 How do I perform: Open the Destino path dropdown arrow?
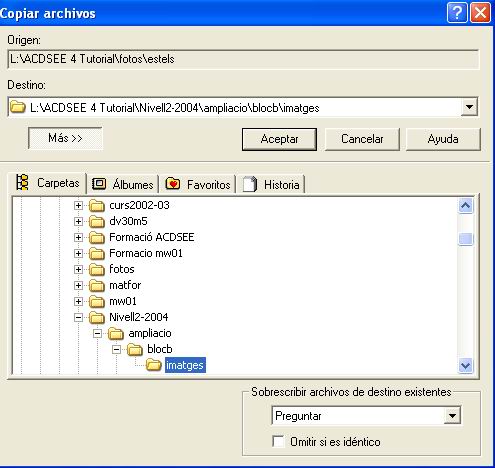pos(469,107)
